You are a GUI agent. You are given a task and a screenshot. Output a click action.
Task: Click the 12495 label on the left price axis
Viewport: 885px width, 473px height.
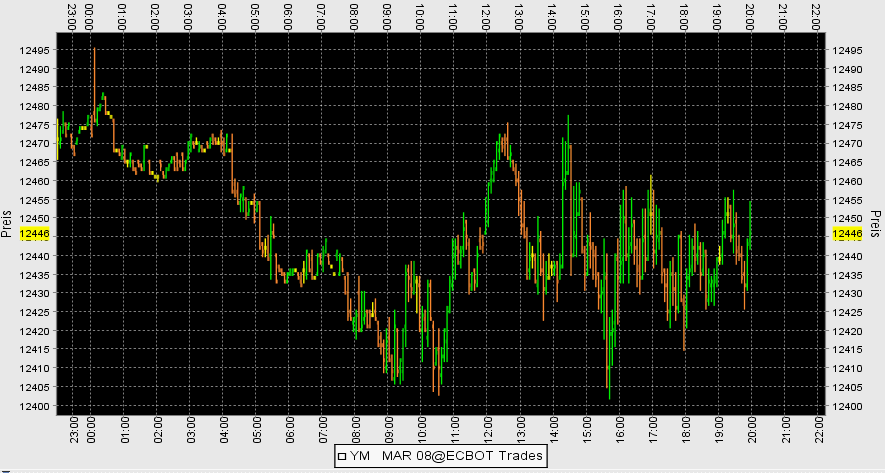(x=34, y=50)
